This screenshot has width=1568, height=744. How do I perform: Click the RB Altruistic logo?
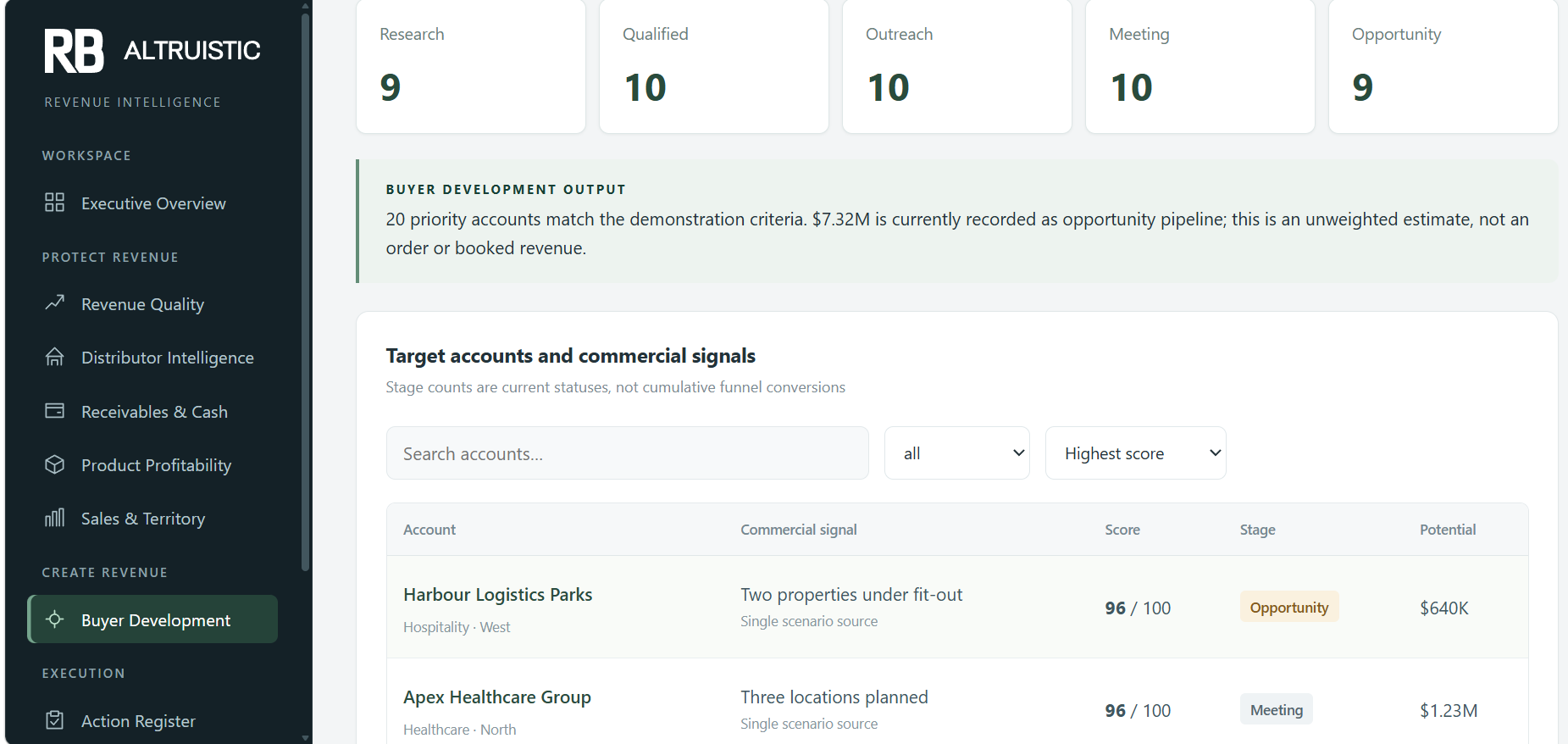[152, 51]
